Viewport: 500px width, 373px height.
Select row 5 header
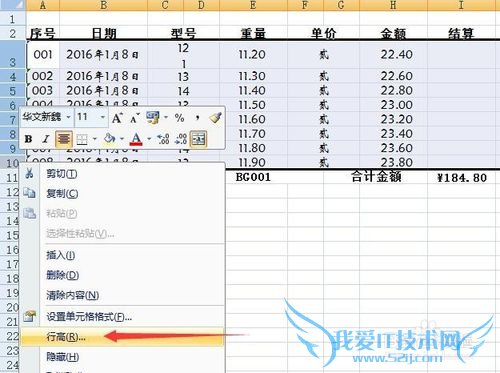pyautogui.click(x=13, y=91)
